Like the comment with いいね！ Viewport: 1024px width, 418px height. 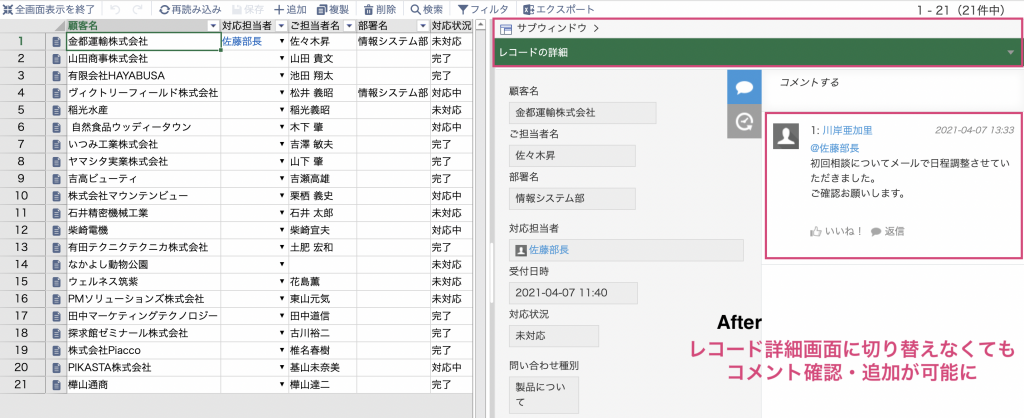pyautogui.click(x=837, y=231)
